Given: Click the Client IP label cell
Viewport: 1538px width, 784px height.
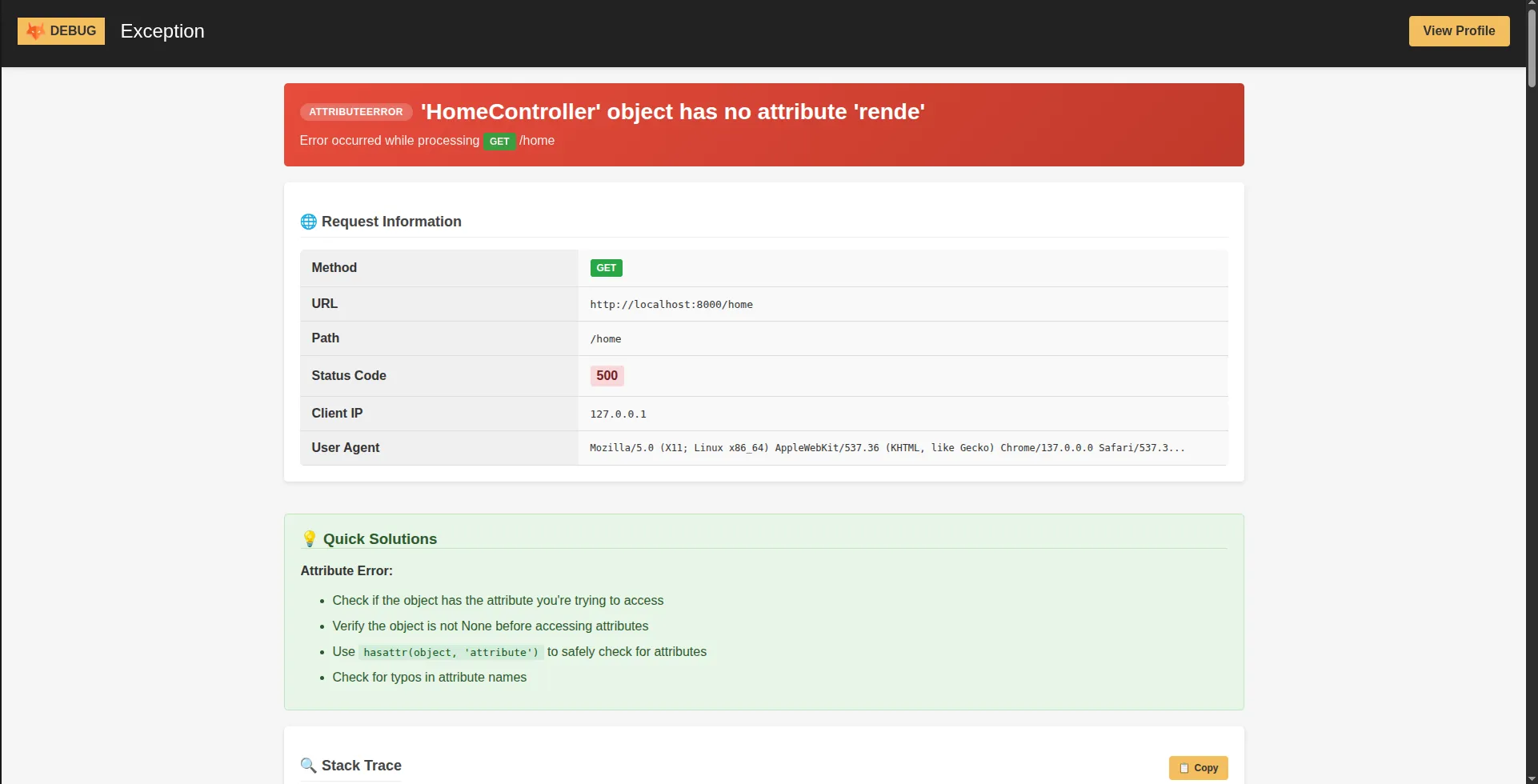Looking at the screenshot, I should [439, 414].
